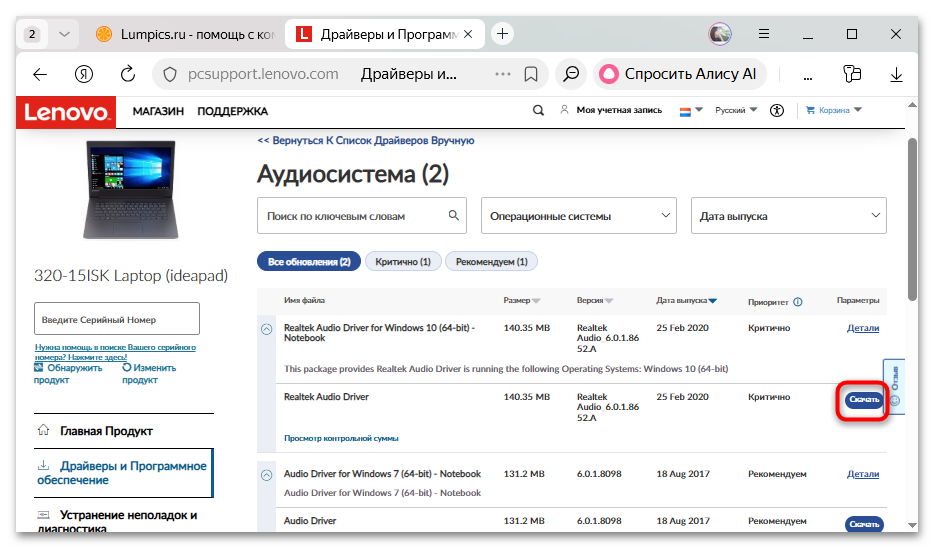934x548 pixels.
Task: Click the page vertical scrollbar thumb
Action: [912, 219]
